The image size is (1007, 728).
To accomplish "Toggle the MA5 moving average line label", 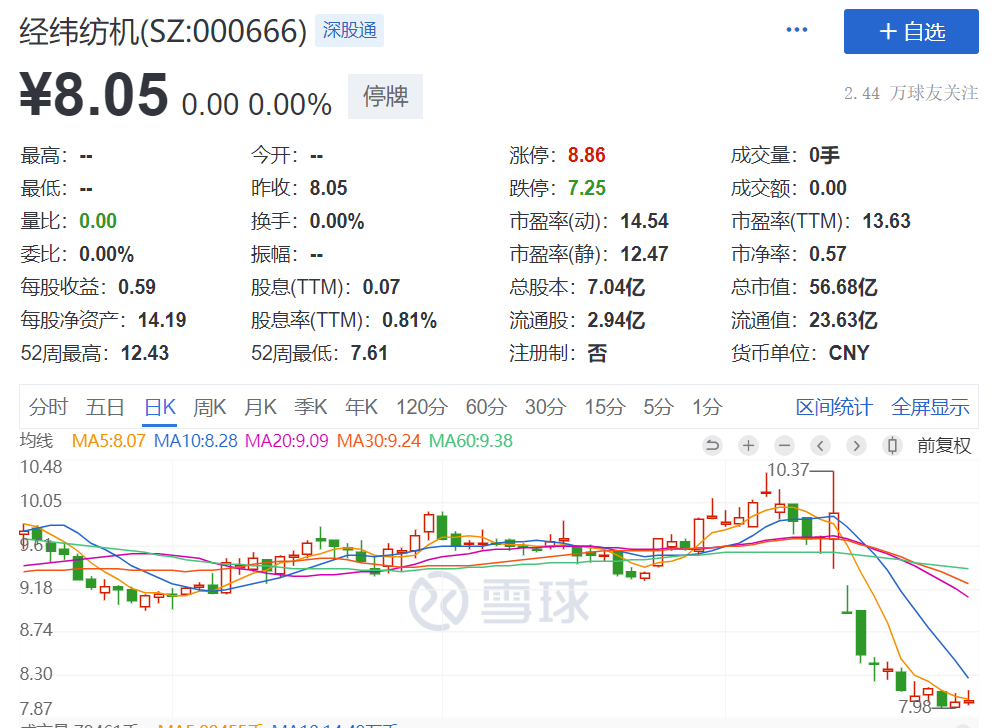I will tap(109, 441).
